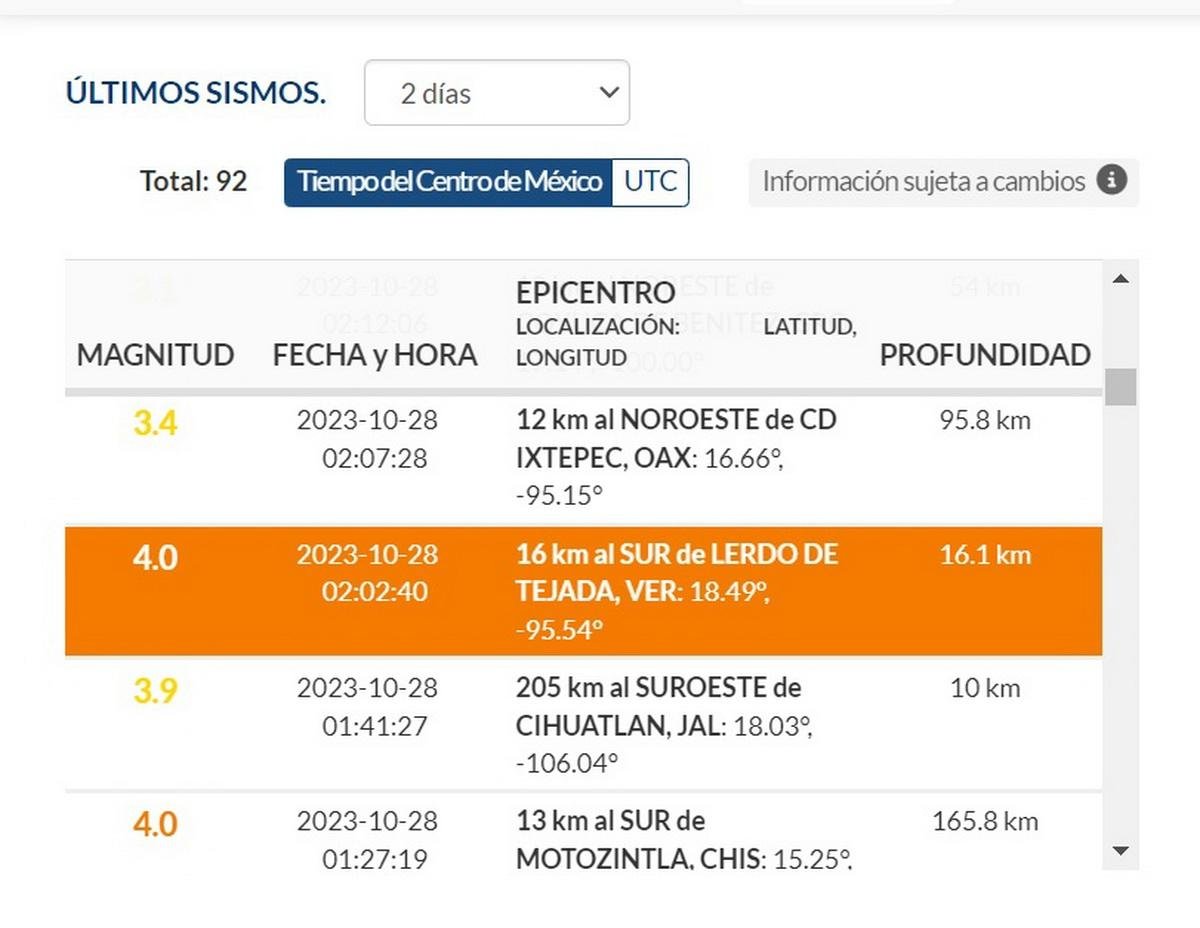Screen dimensions: 1200x928
Task: Select the highlighted Lerdo de Tejada earthquake row
Action: (x=584, y=591)
